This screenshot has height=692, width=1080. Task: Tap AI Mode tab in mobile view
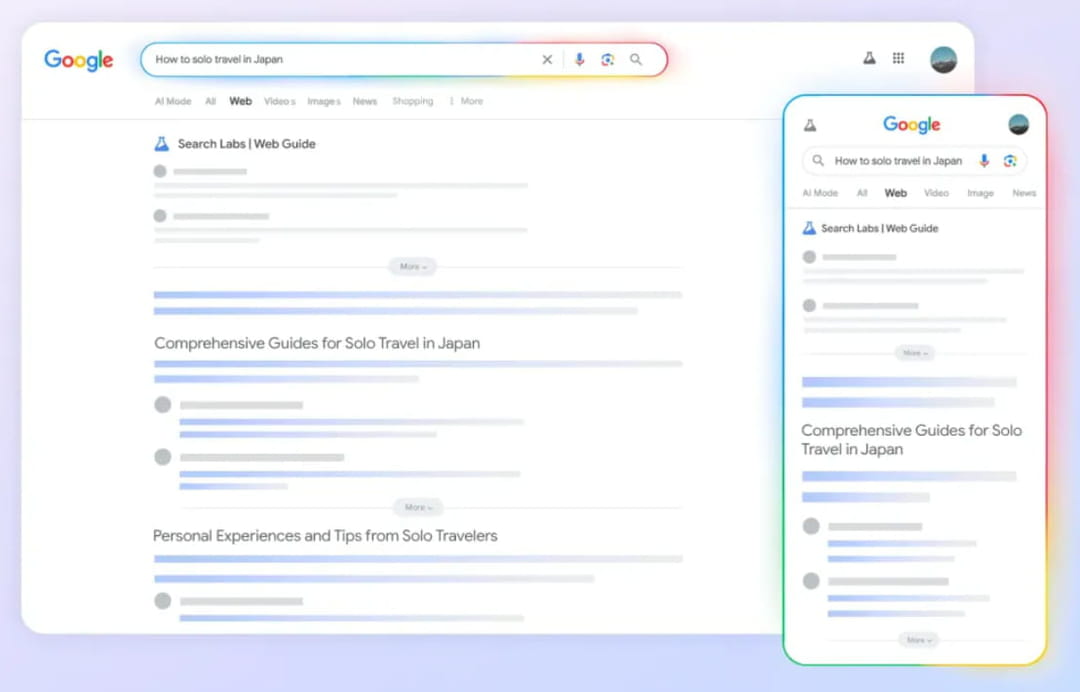pyautogui.click(x=820, y=193)
